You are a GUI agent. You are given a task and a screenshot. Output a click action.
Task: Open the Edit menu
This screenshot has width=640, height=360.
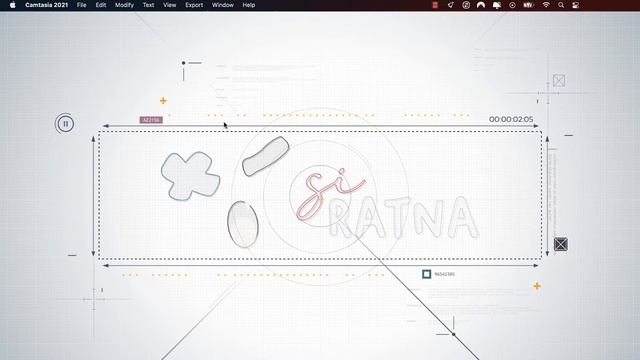(x=101, y=5)
